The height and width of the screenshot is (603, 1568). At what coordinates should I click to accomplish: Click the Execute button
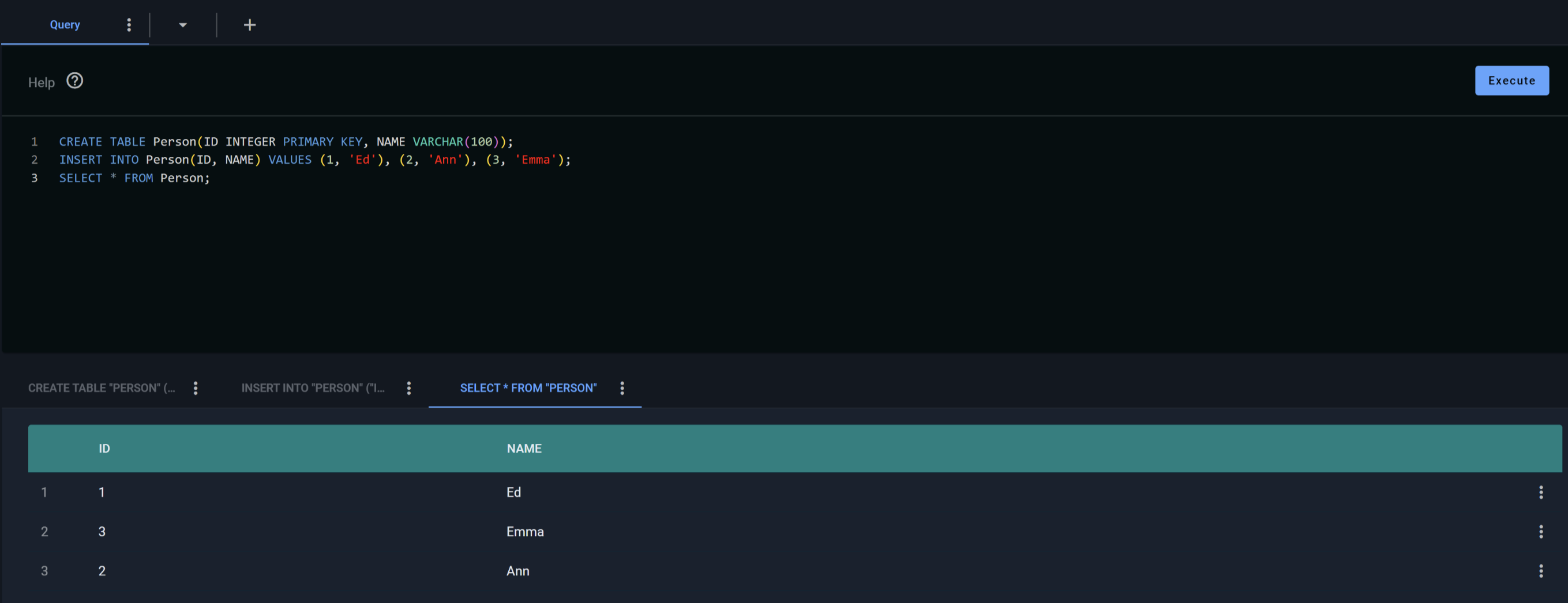pyautogui.click(x=1511, y=80)
